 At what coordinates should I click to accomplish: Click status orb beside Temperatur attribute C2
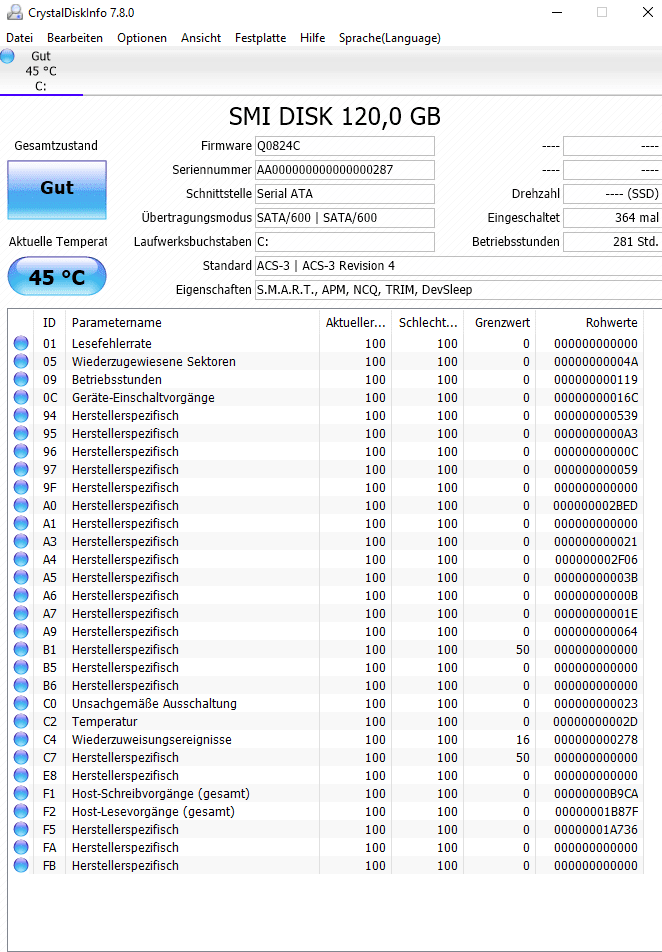coord(21,721)
